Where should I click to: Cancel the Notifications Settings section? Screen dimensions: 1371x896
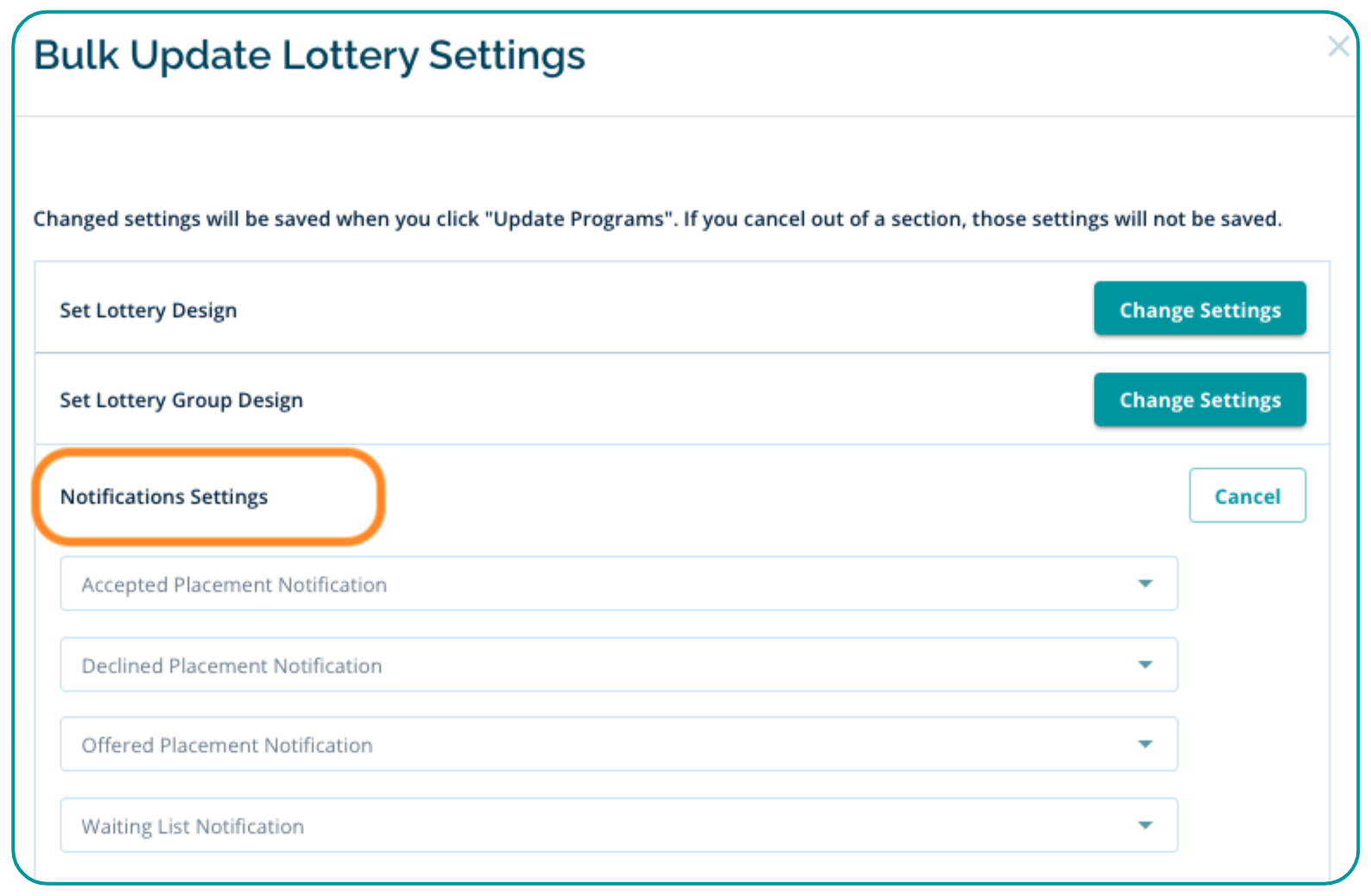pos(1247,495)
